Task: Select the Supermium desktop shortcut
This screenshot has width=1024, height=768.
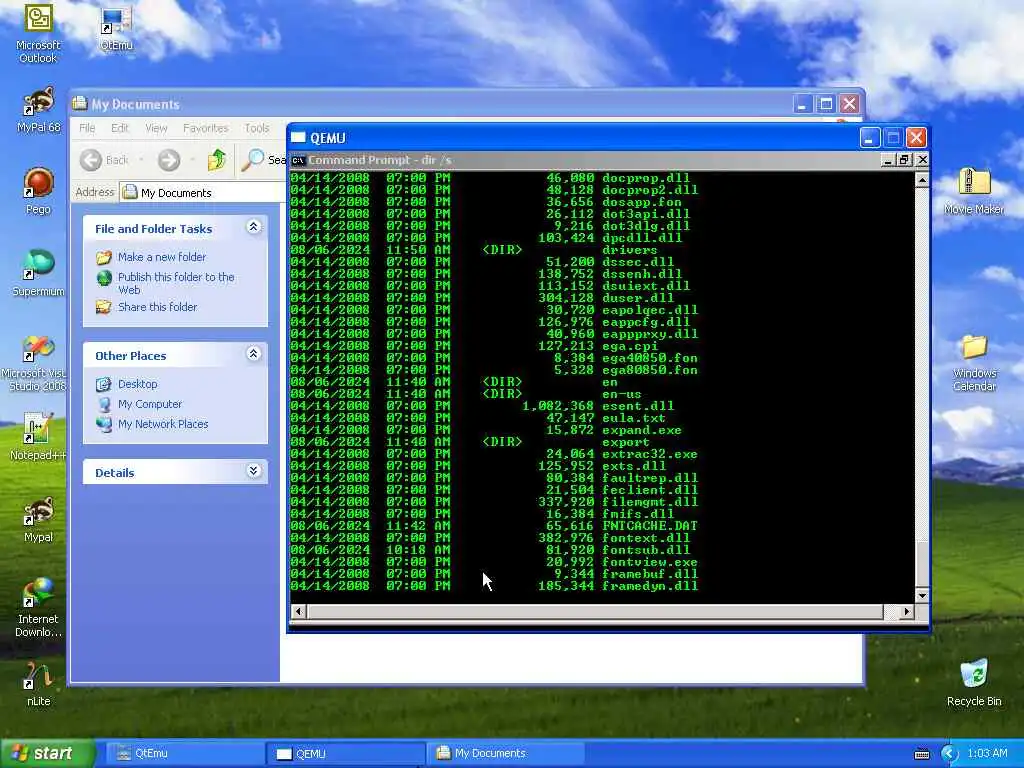Action: [38, 273]
